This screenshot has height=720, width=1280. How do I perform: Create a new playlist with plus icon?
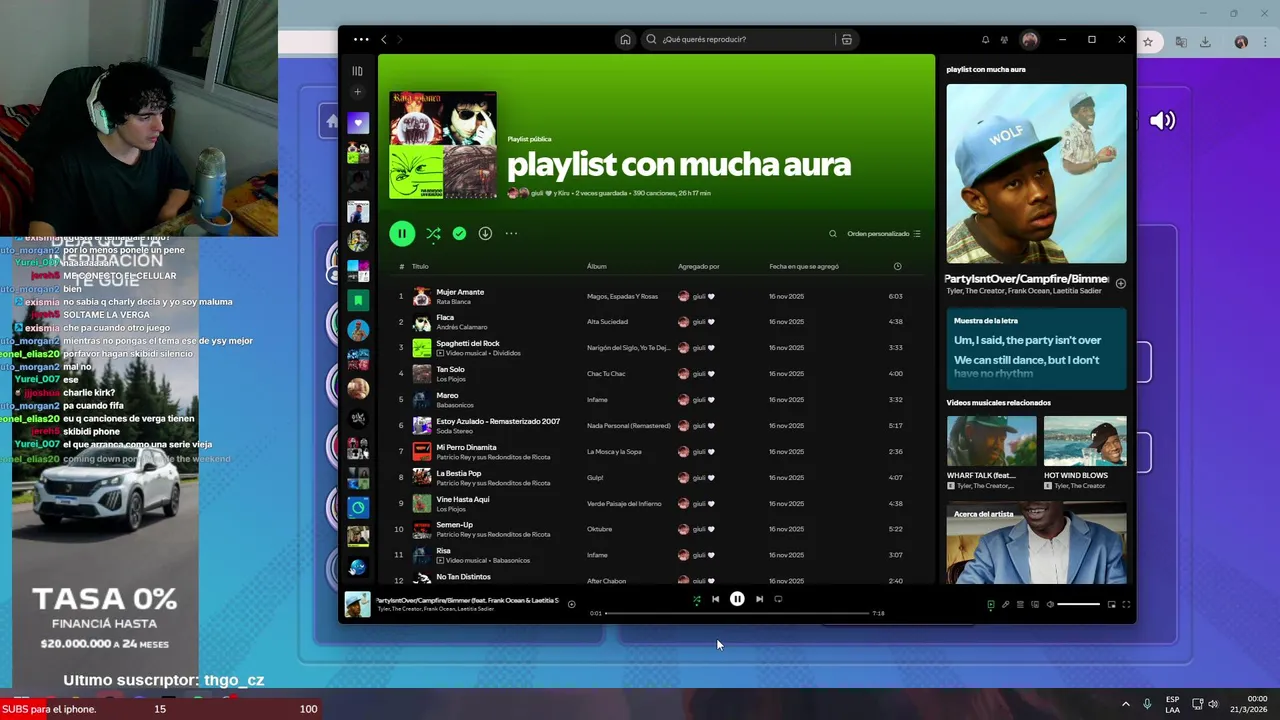(358, 92)
